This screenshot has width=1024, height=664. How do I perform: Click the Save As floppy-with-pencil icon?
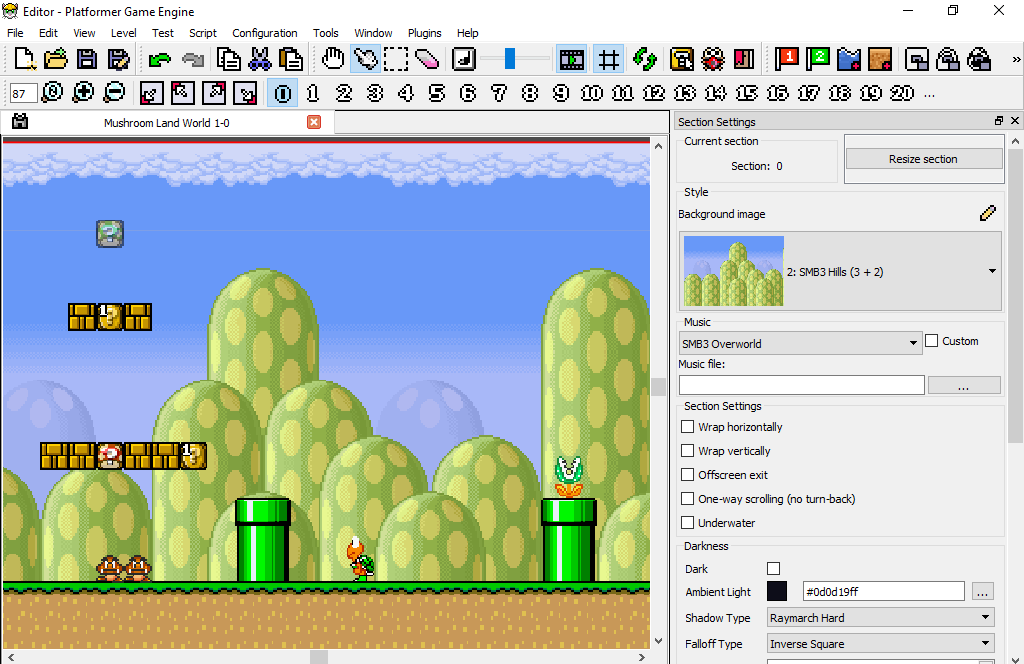tap(118, 59)
